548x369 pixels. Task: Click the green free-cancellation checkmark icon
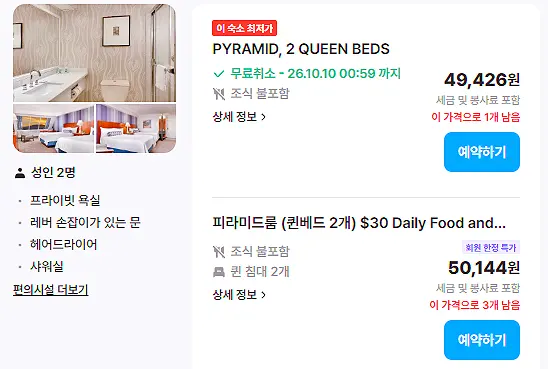click(219, 74)
